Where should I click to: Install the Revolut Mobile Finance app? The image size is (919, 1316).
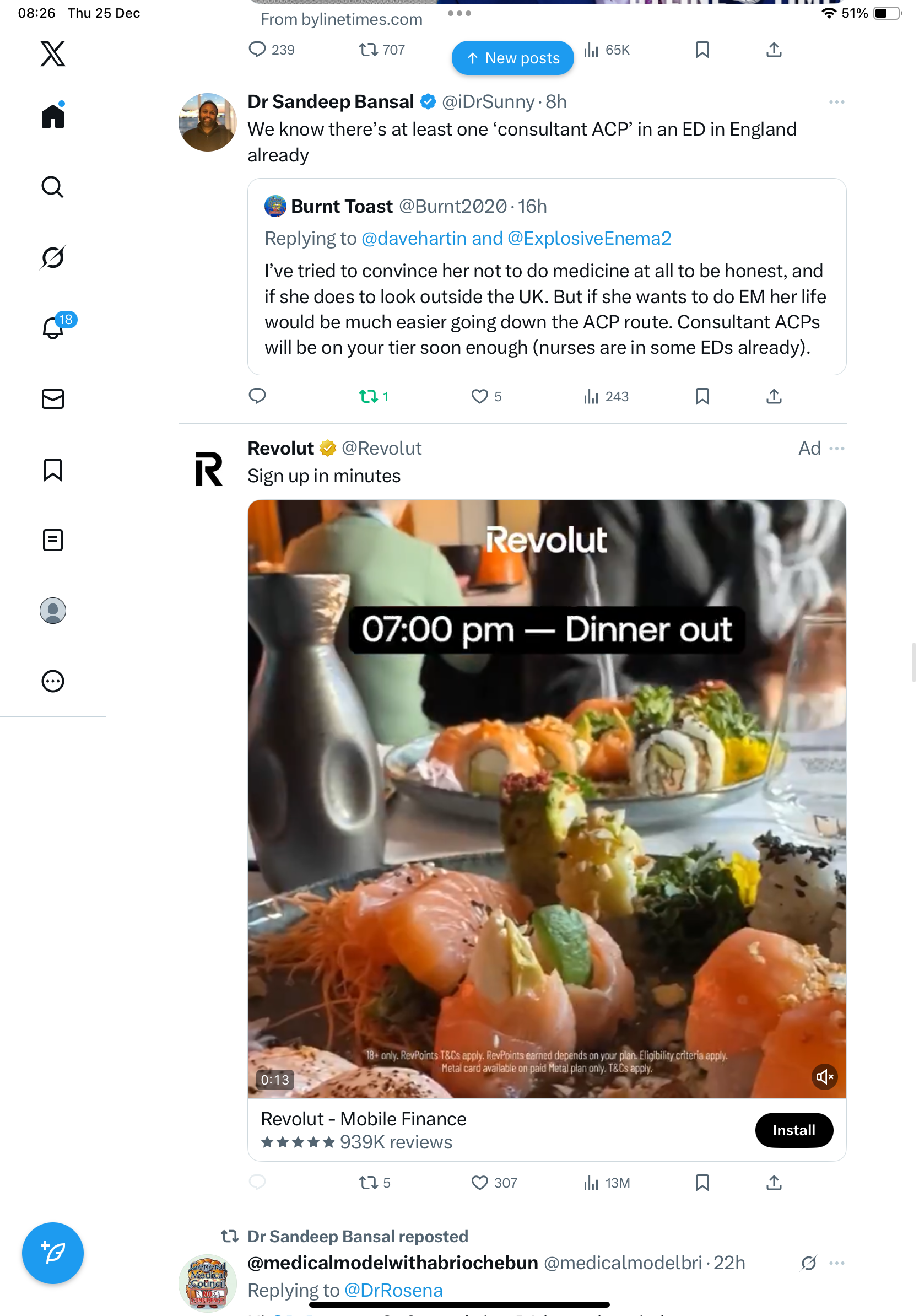793,1130
